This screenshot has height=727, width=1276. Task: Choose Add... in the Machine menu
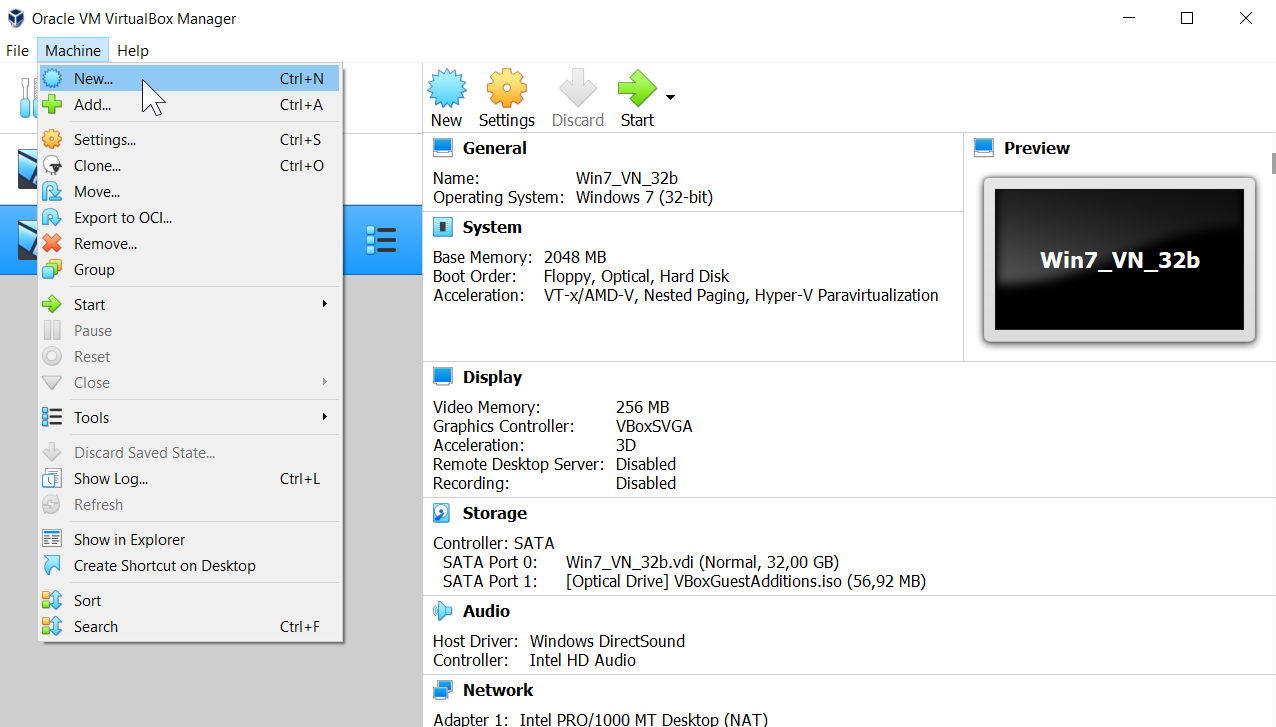point(190,104)
